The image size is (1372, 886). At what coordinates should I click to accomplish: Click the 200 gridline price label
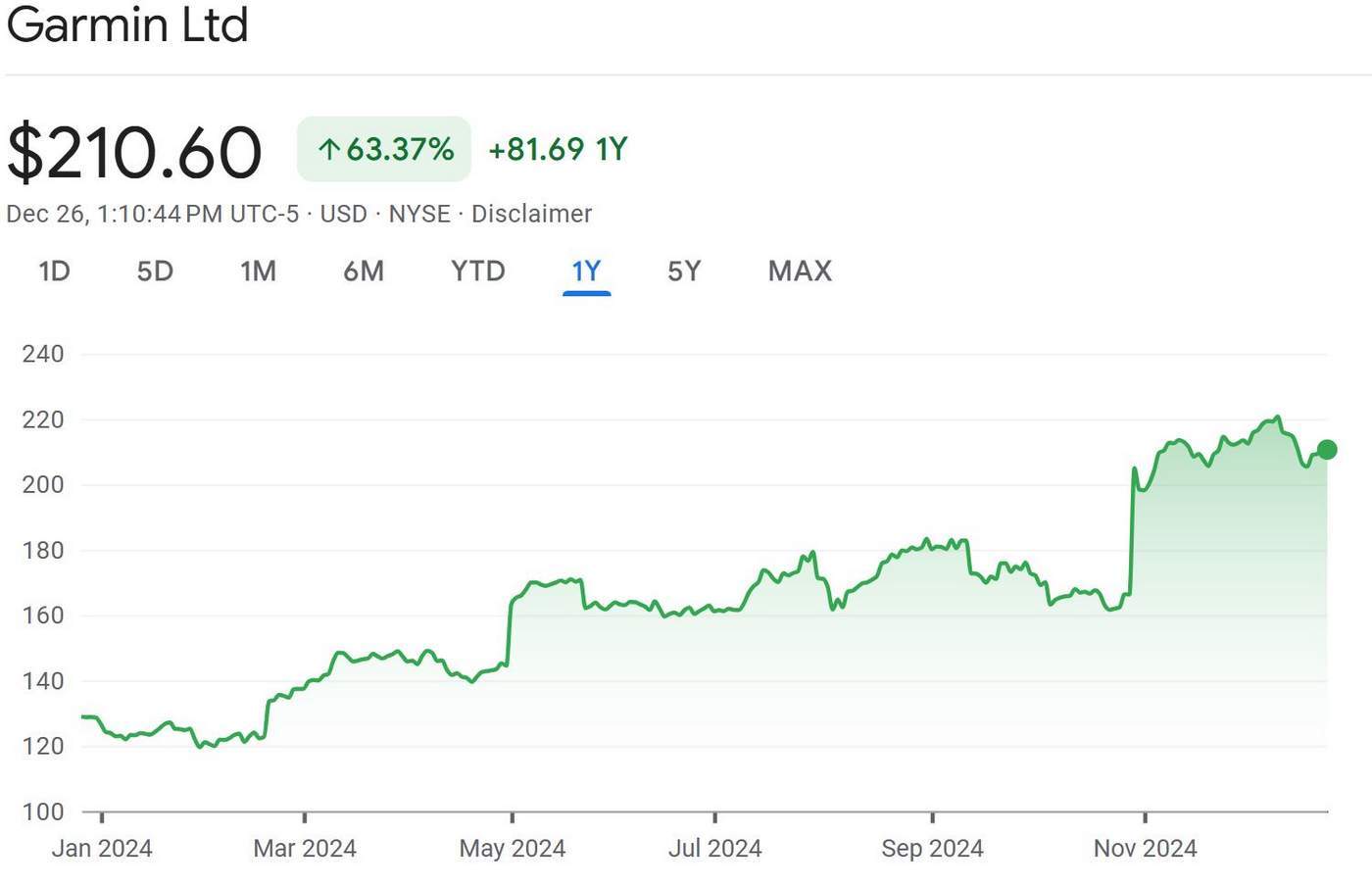point(43,484)
